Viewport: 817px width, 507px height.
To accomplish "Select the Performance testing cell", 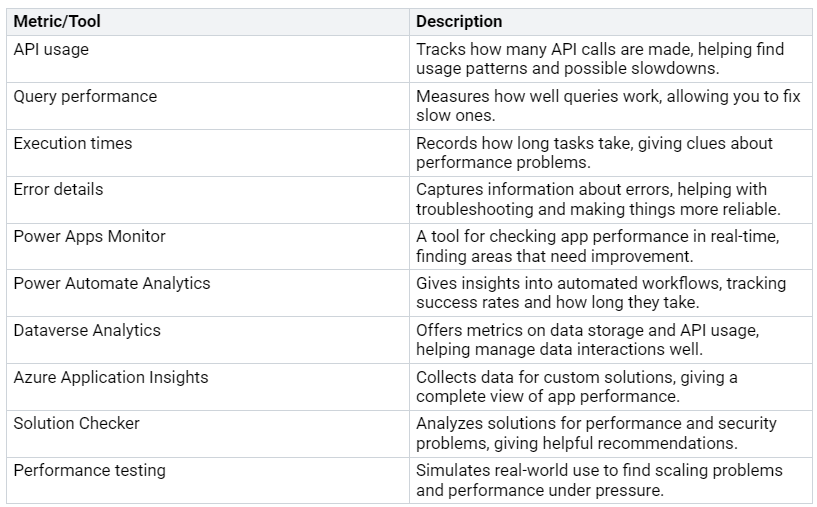I will pyautogui.click(x=89, y=470).
